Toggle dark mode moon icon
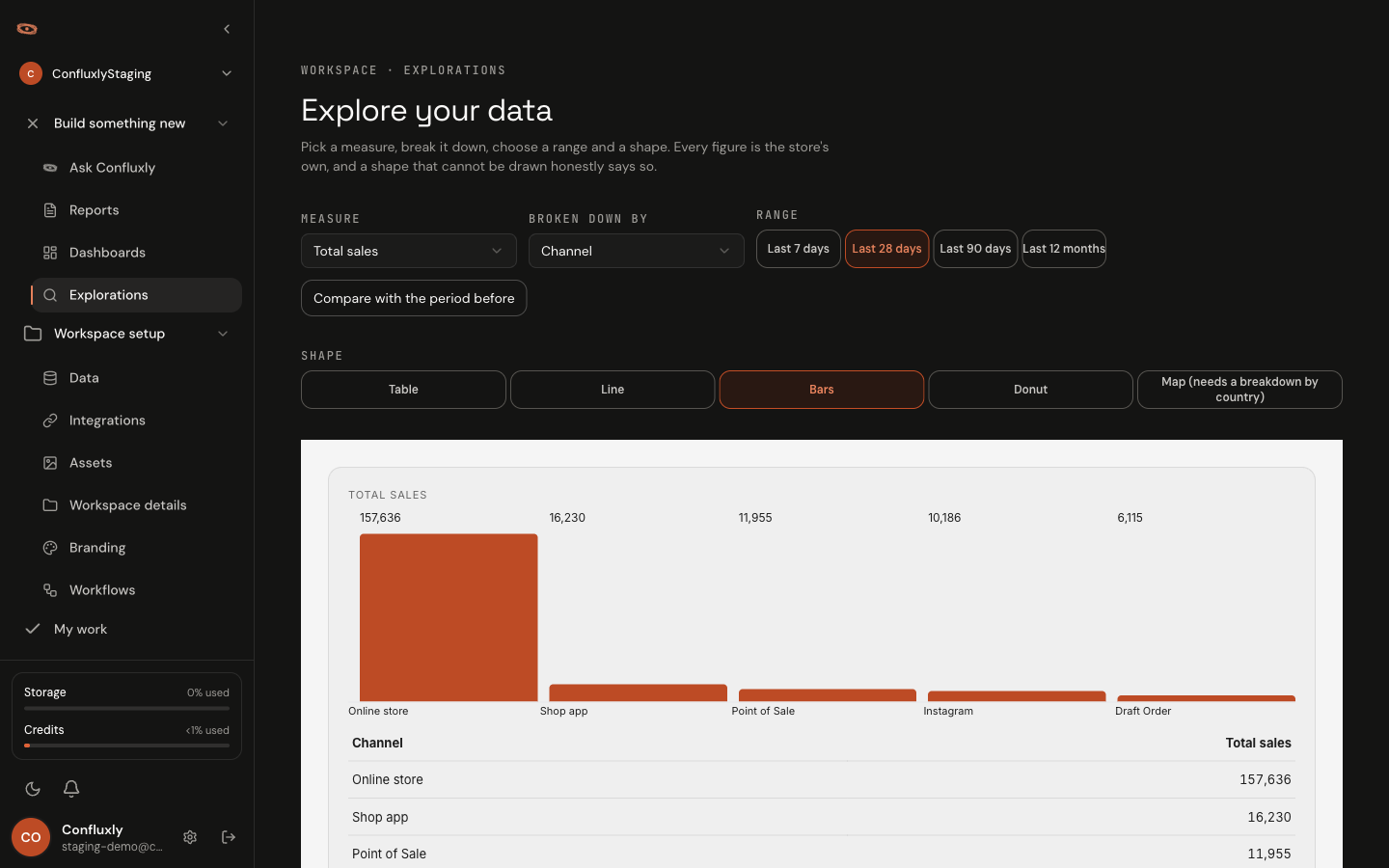Viewport: 1389px width, 868px height. [33, 789]
